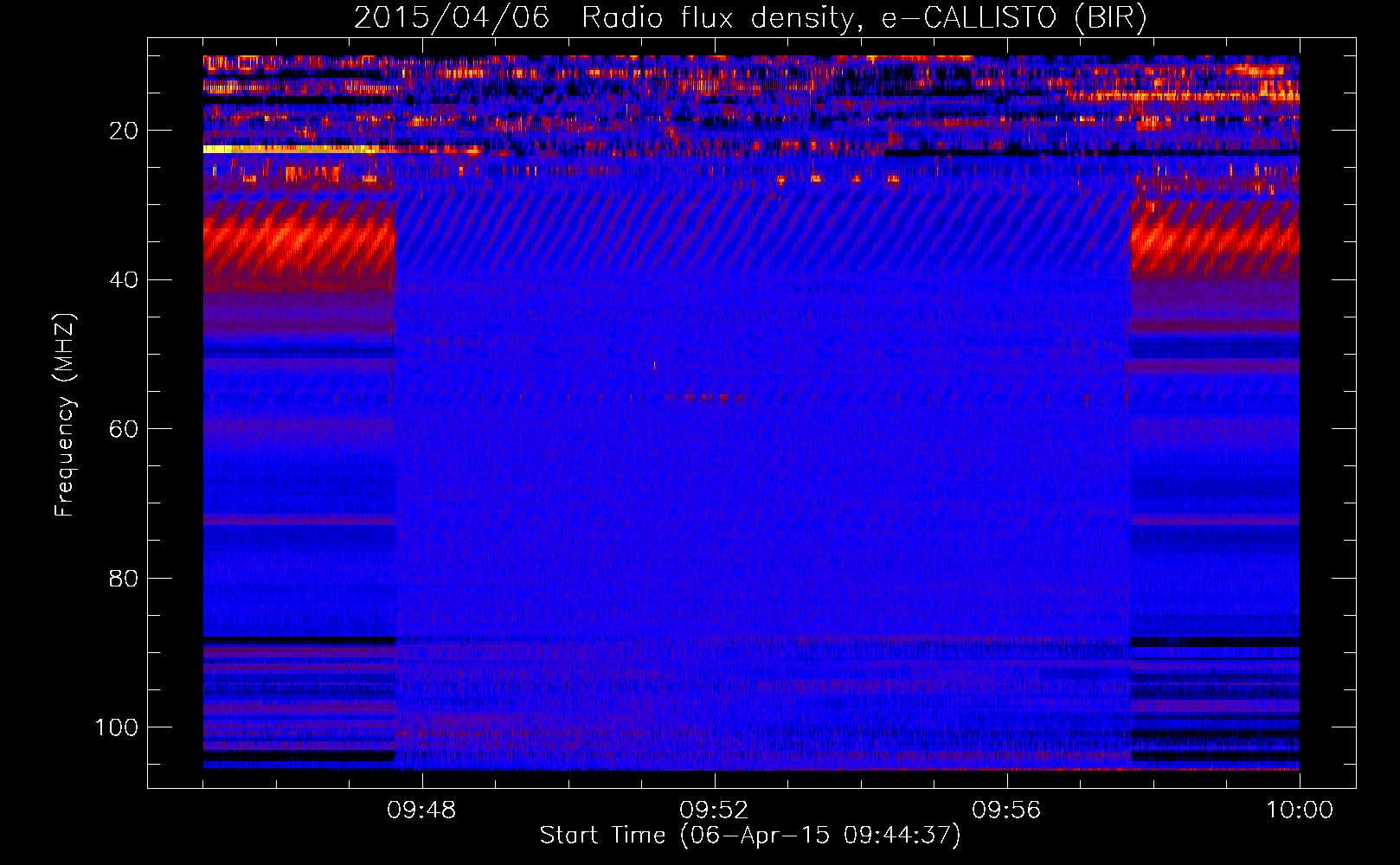The width and height of the screenshot is (1400, 865).
Task: Click the 100 frequency tick label
Action: pyautogui.click(x=117, y=727)
